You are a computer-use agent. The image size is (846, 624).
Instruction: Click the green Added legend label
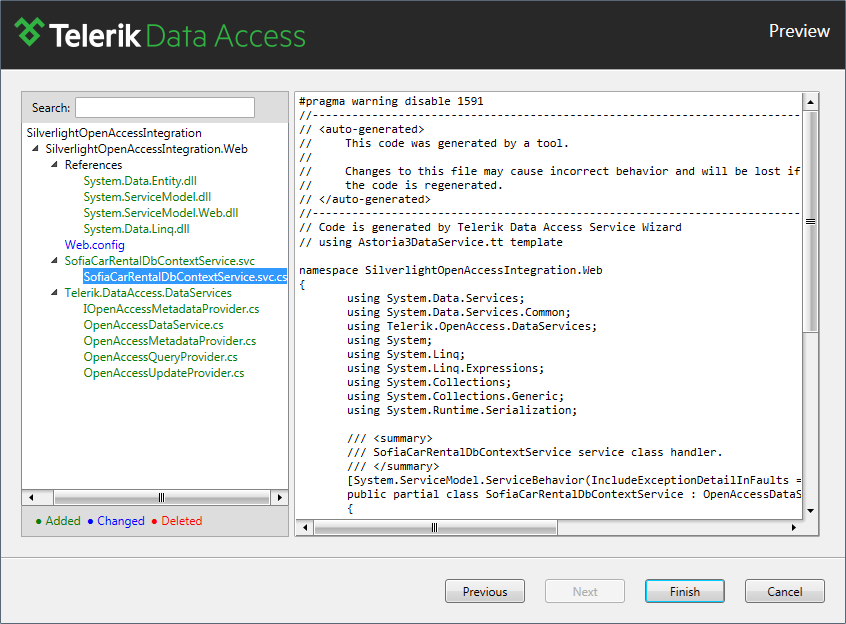pyautogui.click(x=63, y=520)
